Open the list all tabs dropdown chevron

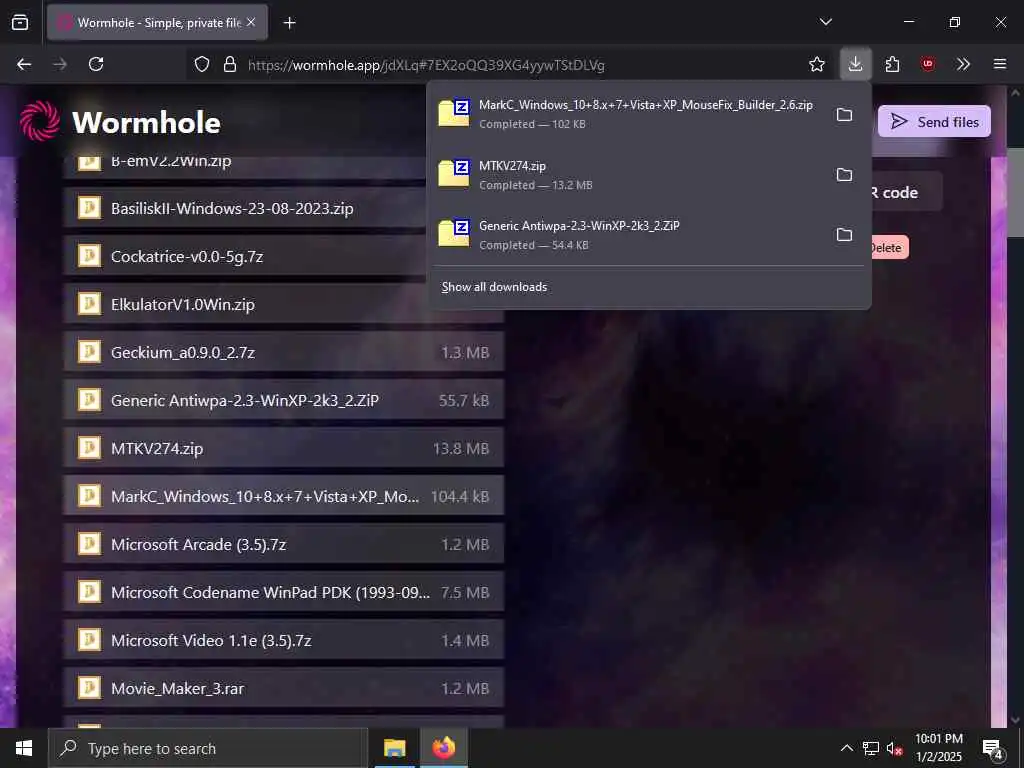point(825,22)
